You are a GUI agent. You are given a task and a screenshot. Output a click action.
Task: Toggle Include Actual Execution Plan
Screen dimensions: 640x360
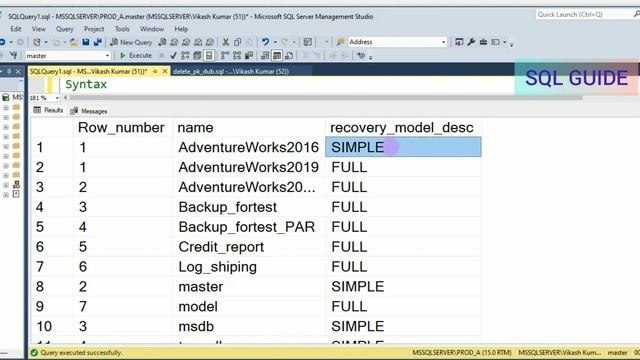[225, 56]
